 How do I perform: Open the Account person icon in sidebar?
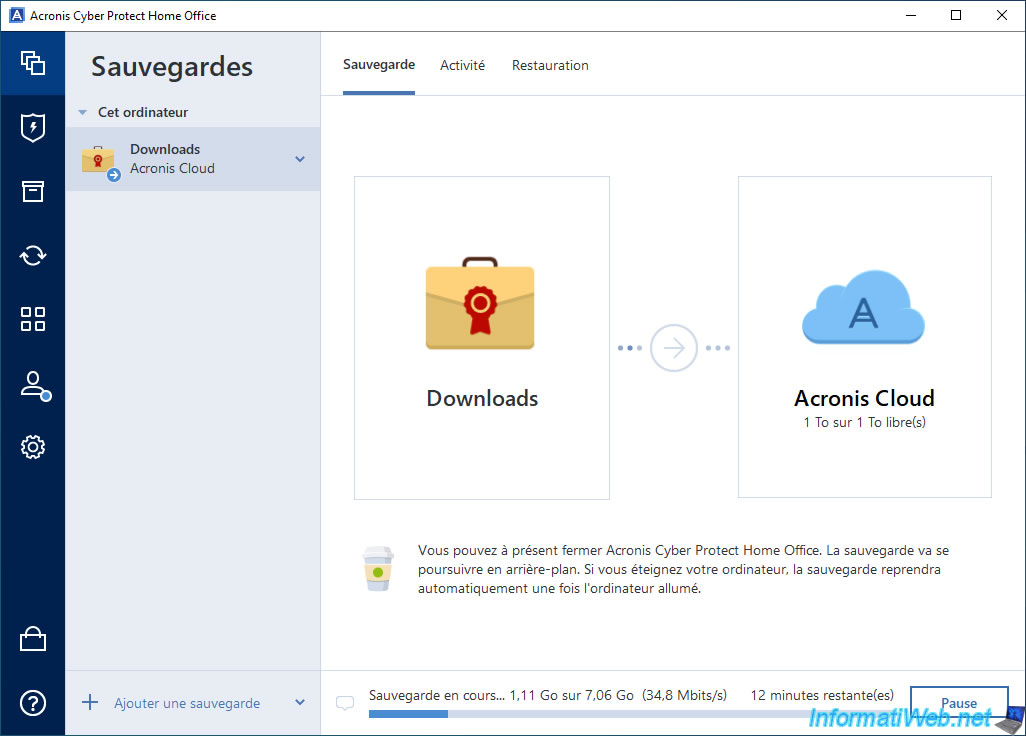[x=35, y=385]
